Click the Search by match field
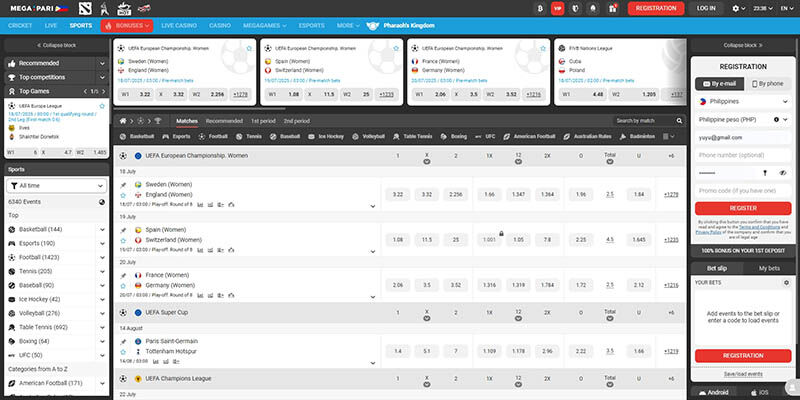This screenshot has height=400, width=800. (x=644, y=121)
